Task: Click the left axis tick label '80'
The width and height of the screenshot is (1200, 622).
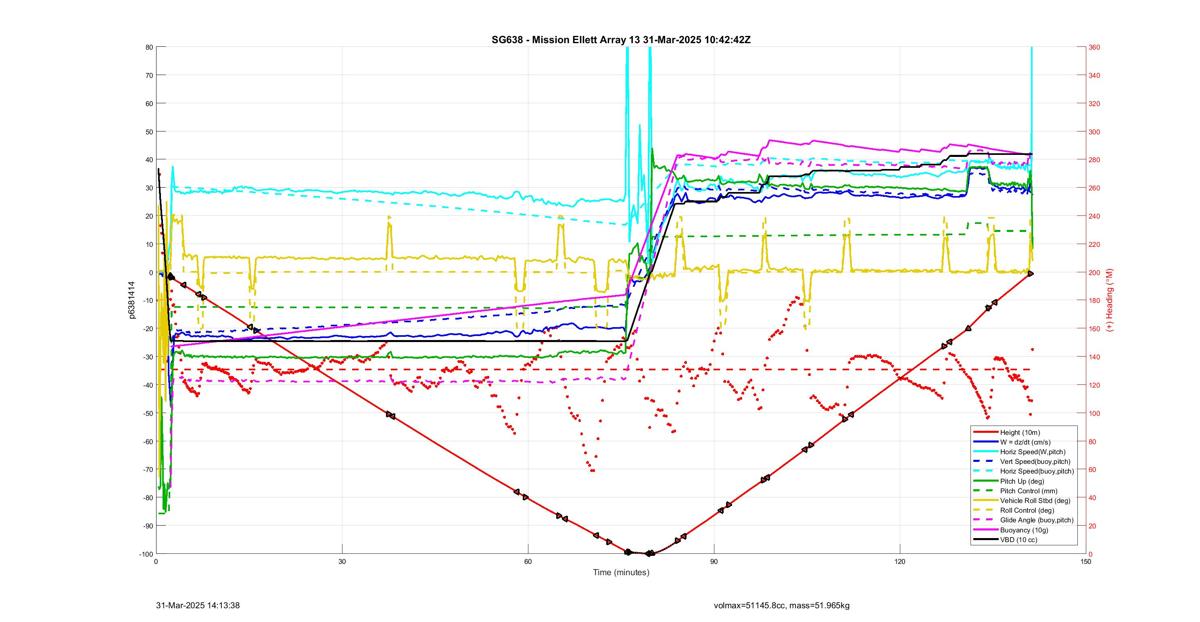Action: [148, 47]
